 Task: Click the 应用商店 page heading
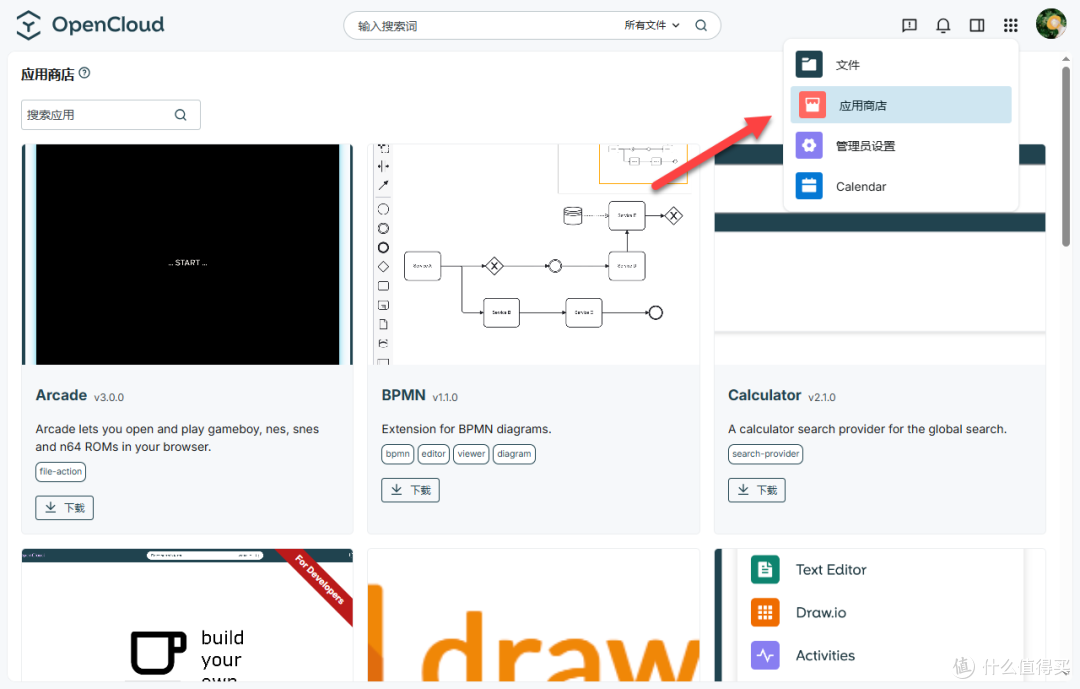point(48,74)
